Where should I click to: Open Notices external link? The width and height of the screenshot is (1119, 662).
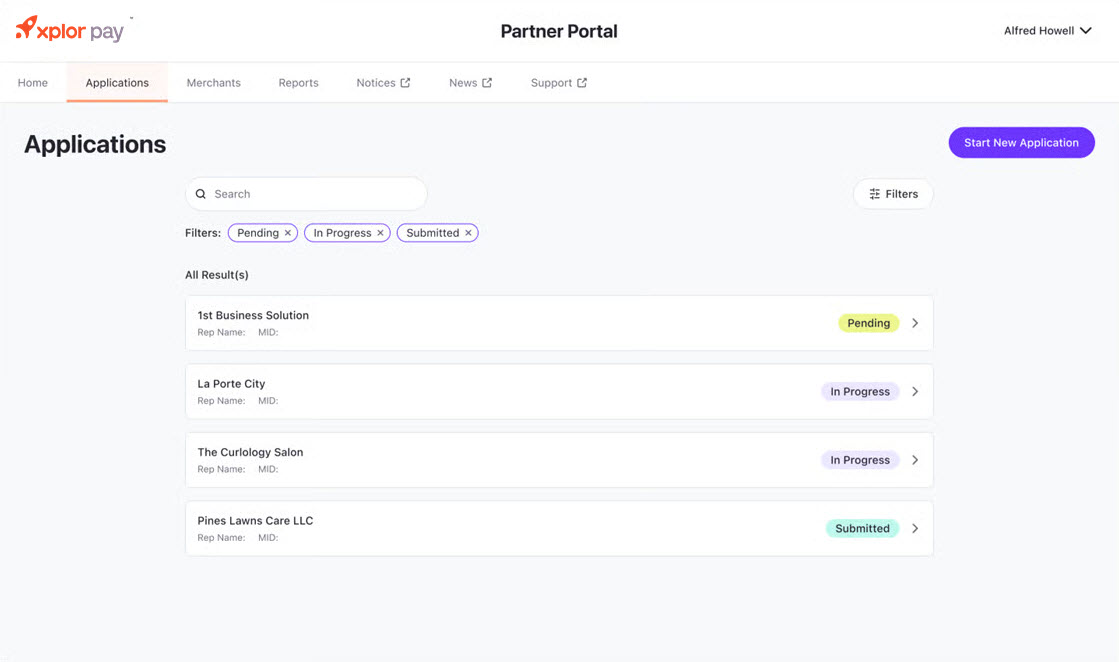[x=383, y=83]
